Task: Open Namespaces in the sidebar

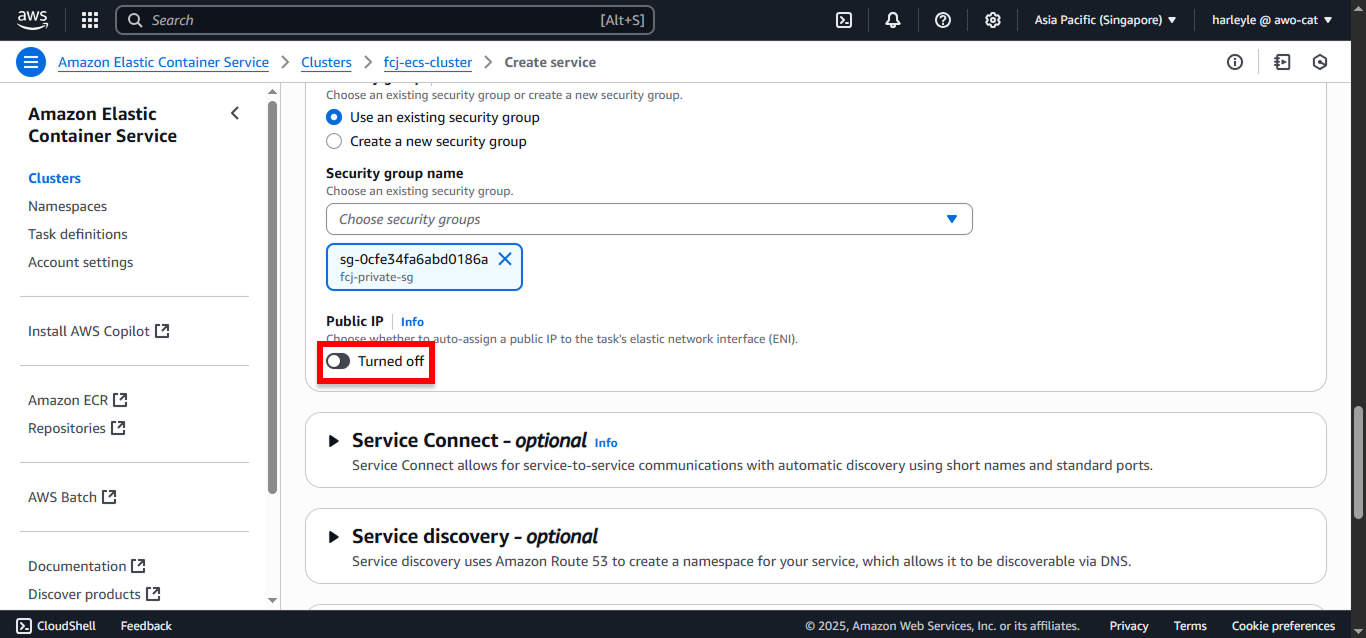Action: [x=67, y=206]
